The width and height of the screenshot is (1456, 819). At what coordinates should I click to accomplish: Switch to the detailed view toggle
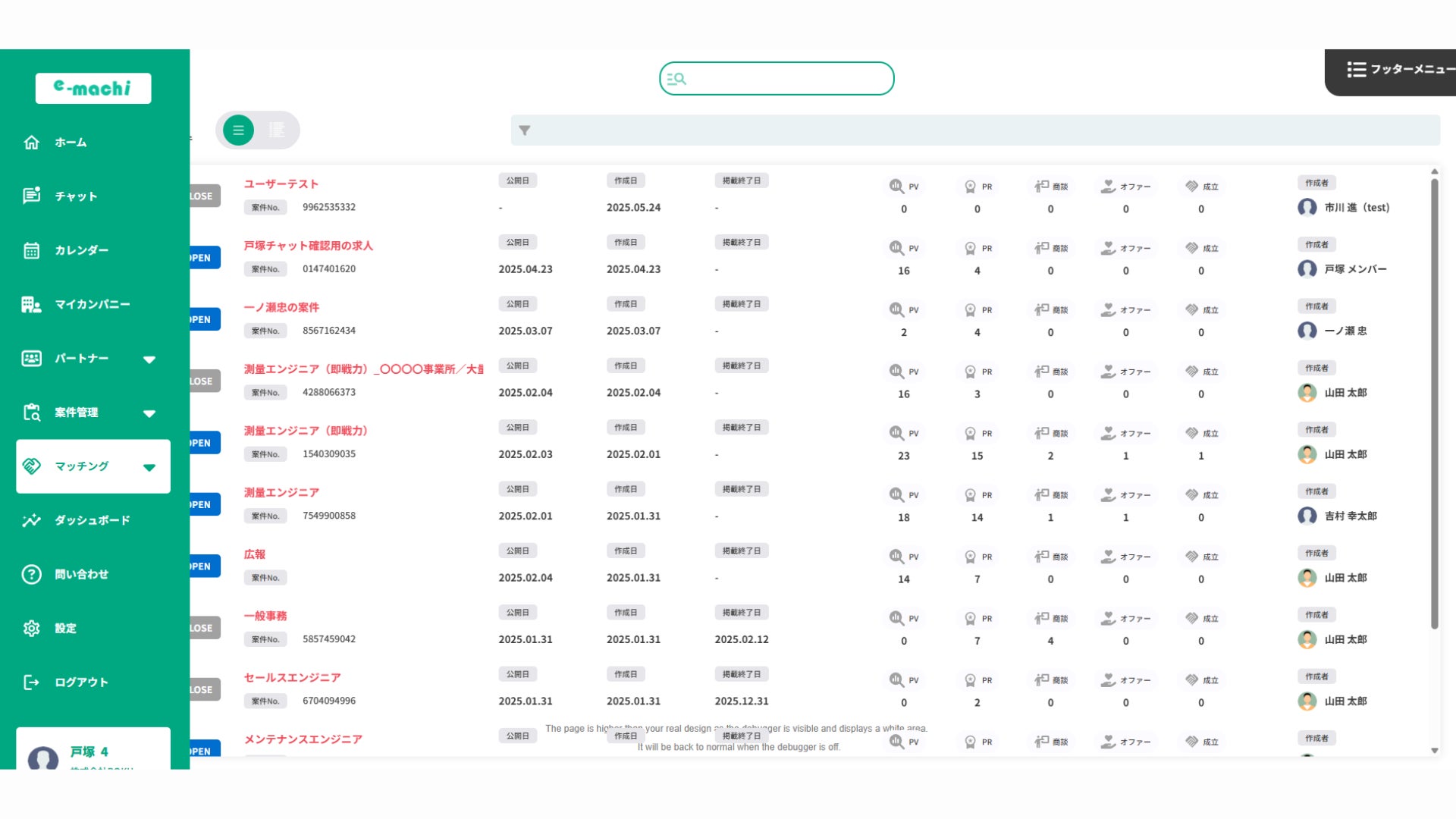point(277,130)
